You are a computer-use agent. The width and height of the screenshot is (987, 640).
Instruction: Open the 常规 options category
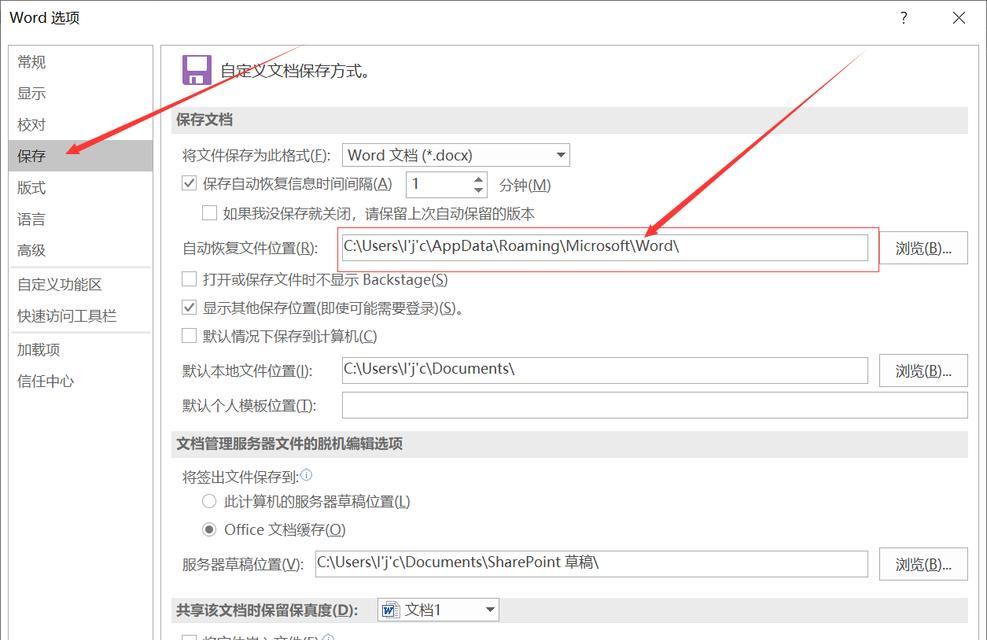[31, 62]
